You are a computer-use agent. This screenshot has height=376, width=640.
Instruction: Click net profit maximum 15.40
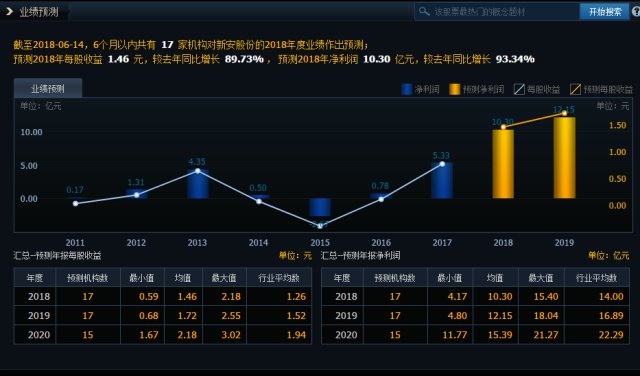pyautogui.click(x=546, y=296)
